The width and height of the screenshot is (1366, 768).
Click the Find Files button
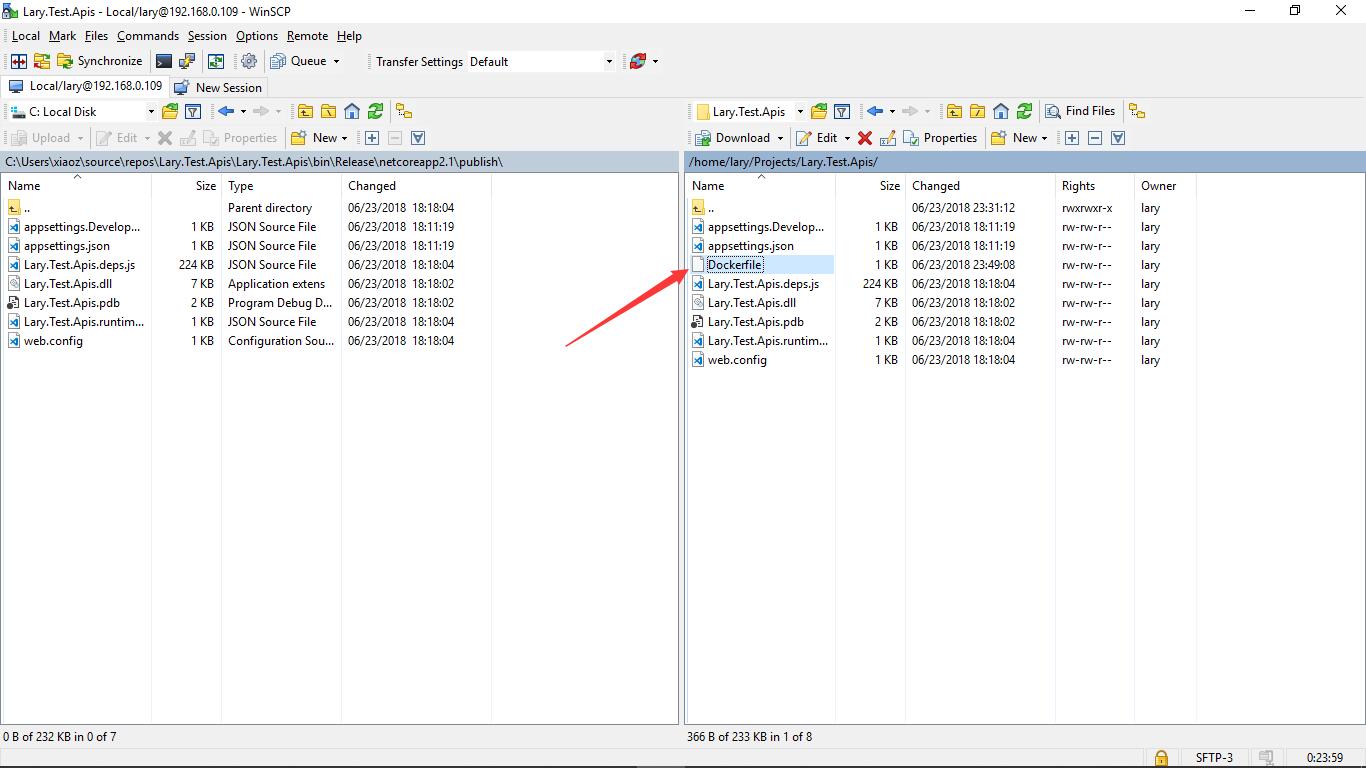coord(1080,111)
